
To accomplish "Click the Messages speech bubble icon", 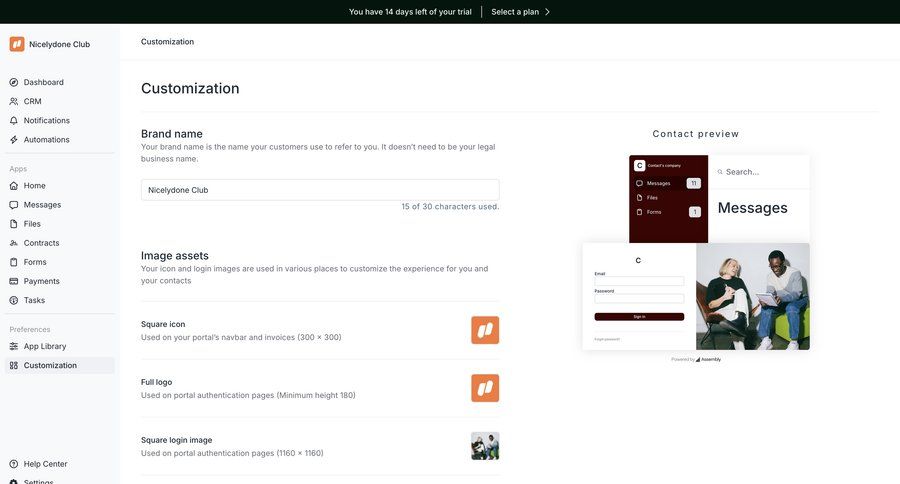I will [x=14, y=204].
